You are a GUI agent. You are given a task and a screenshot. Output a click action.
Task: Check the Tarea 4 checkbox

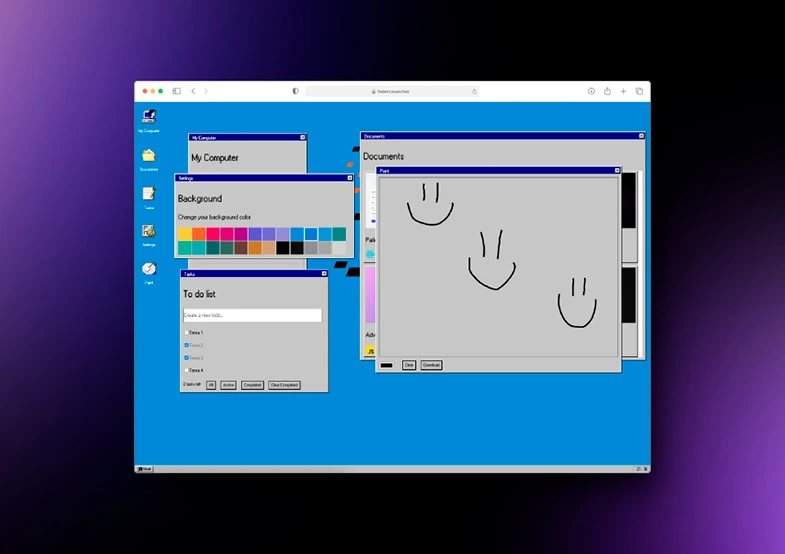186,370
